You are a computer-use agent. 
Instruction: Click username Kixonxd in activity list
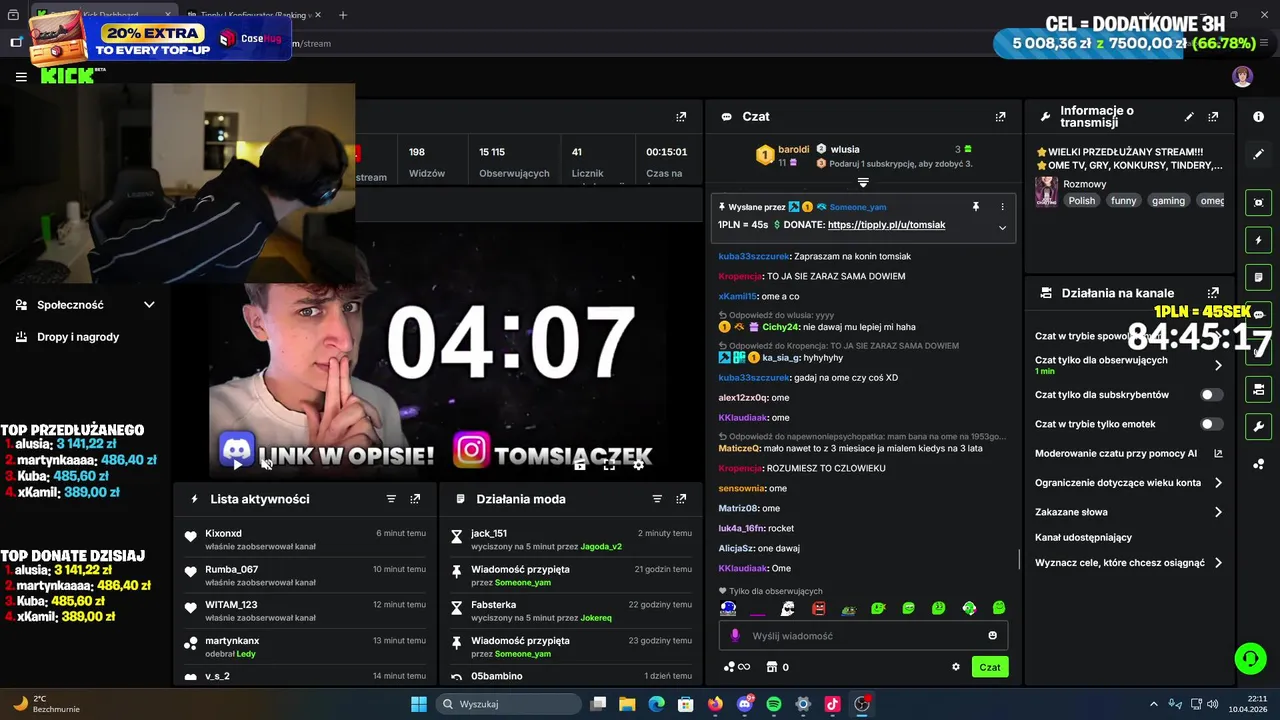click(x=223, y=534)
